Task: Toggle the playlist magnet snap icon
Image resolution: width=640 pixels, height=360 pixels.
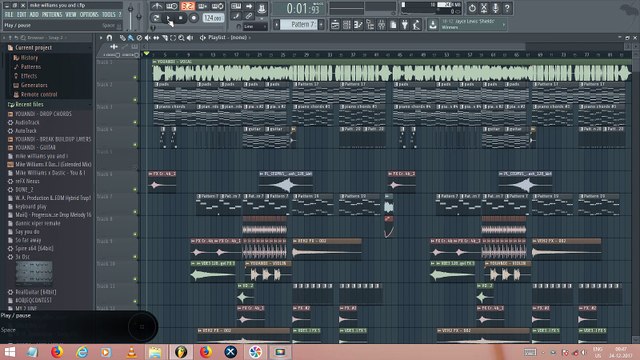Action: [109, 38]
